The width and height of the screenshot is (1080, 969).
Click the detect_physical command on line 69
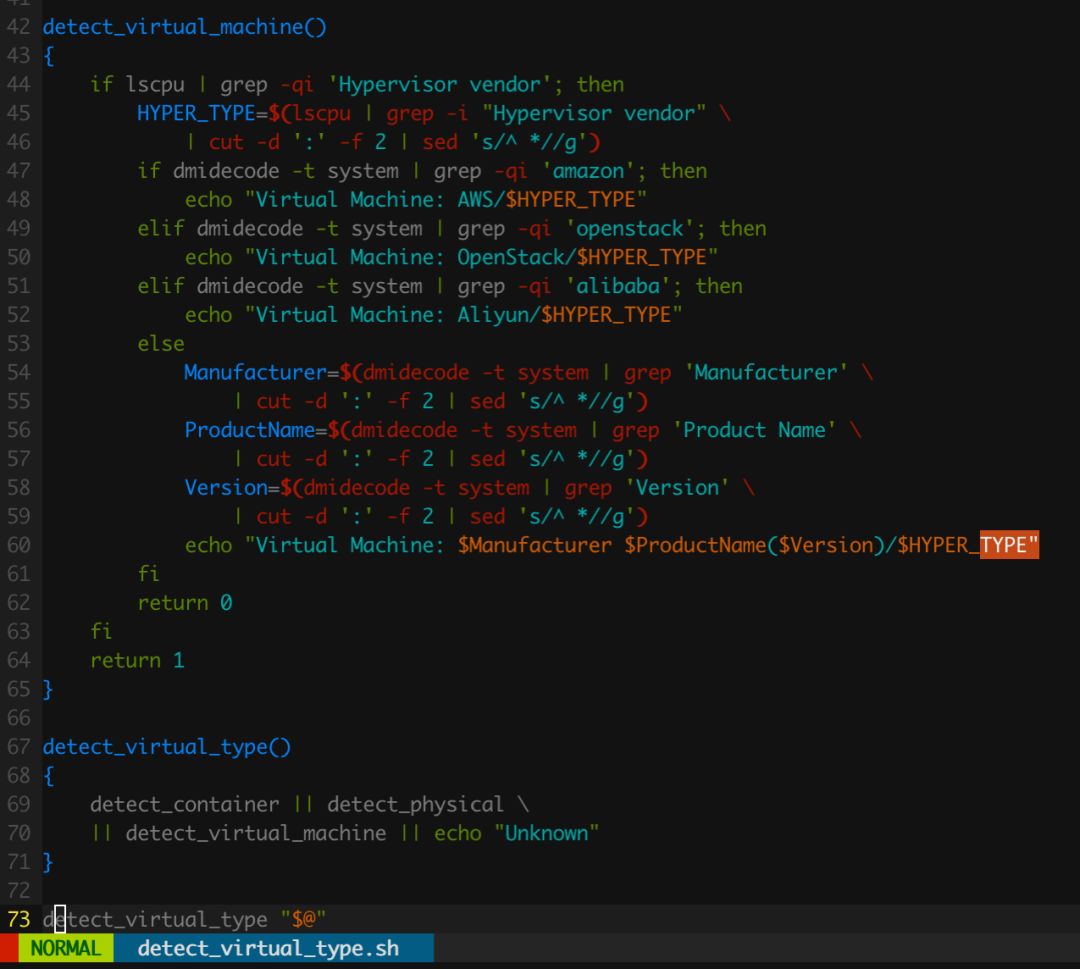point(415,805)
